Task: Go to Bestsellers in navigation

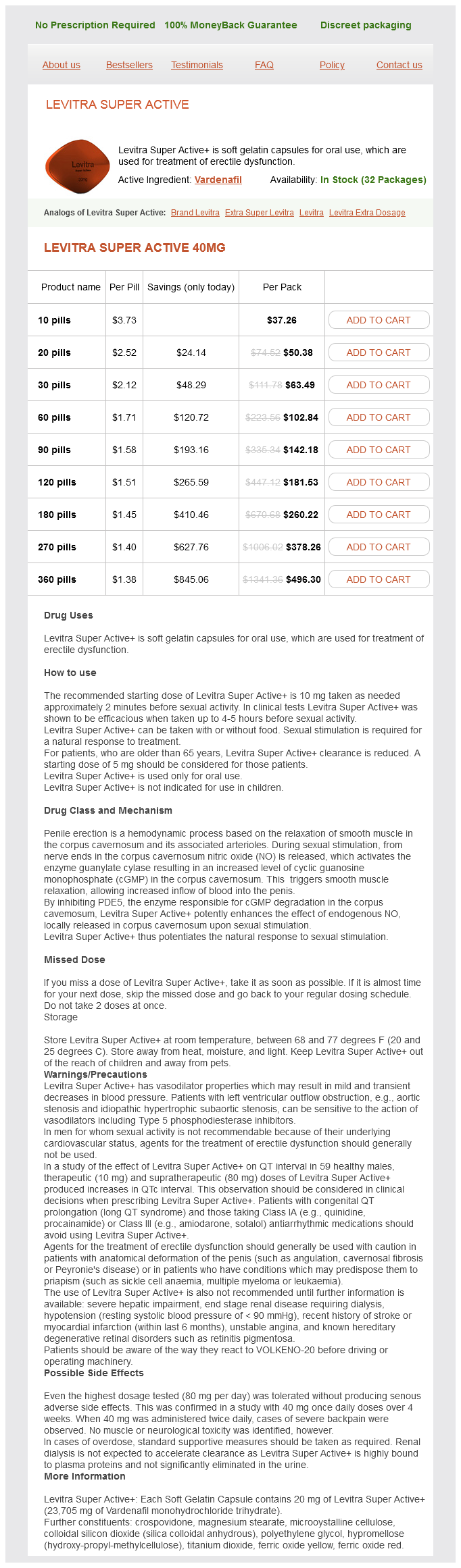Action: 129,65
